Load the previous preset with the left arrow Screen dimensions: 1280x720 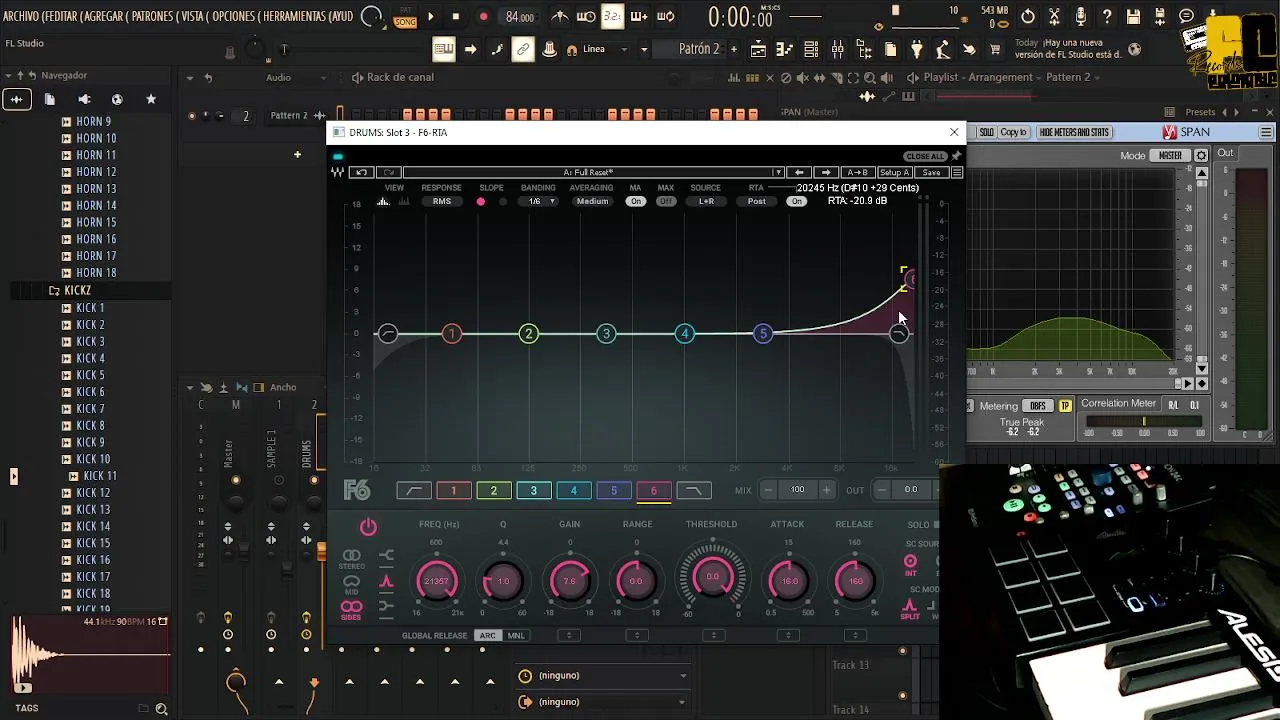pos(799,172)
